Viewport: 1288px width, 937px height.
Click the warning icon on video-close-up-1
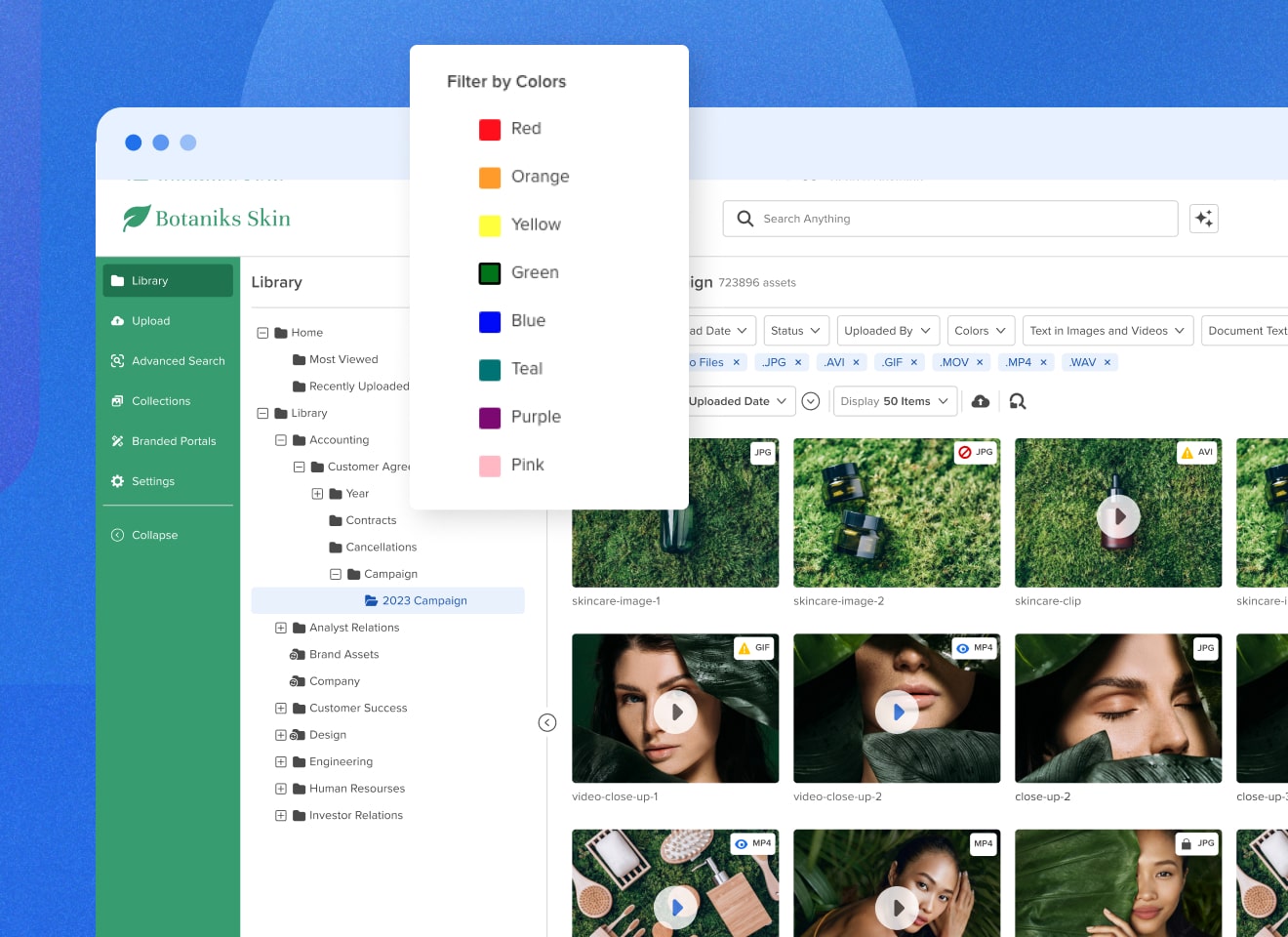pyautogui.click(x=745, y=648)
